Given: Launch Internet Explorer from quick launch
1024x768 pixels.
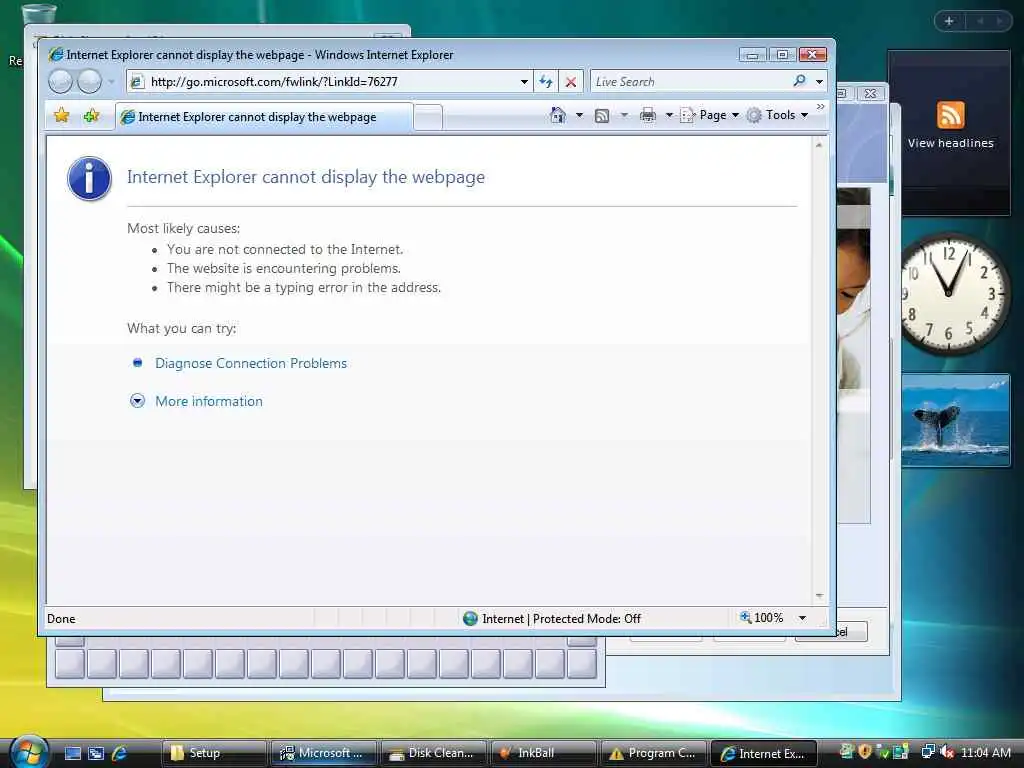Looking at the screenshot, I should click(120, 753).
